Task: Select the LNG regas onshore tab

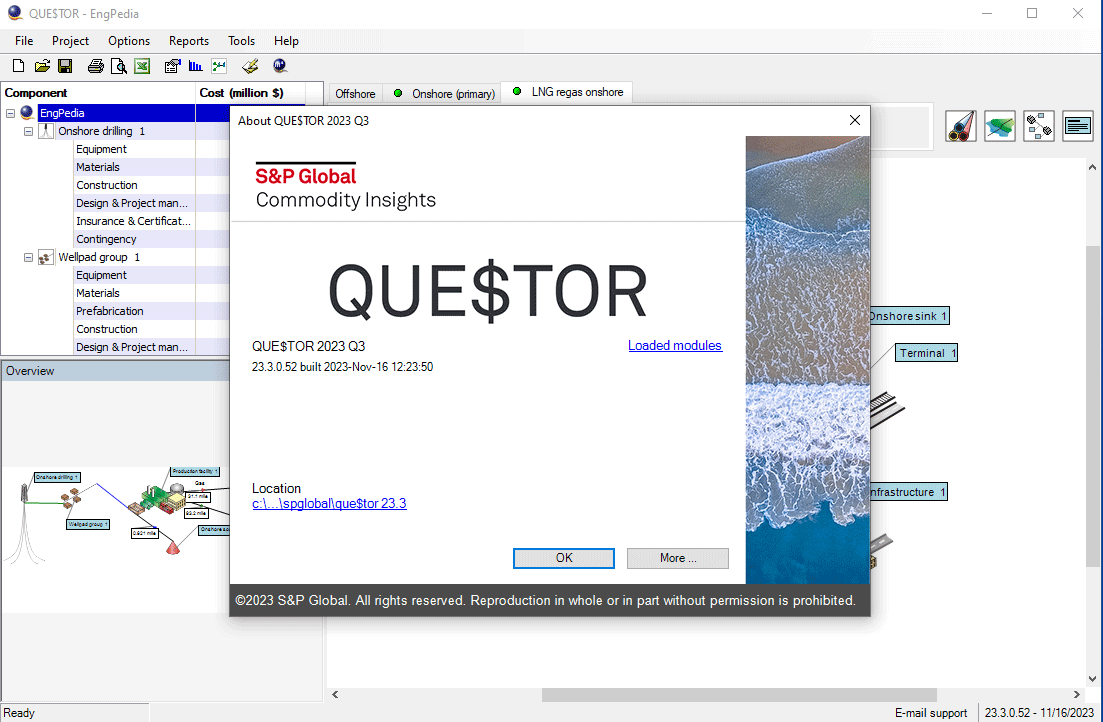Action: 567,92
